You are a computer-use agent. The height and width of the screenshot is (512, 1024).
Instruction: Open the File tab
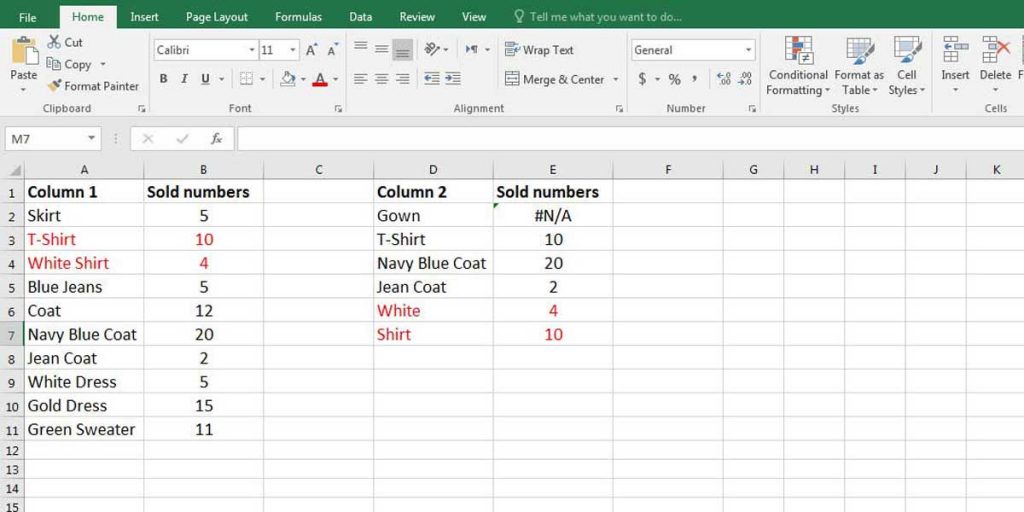[27, 17]
